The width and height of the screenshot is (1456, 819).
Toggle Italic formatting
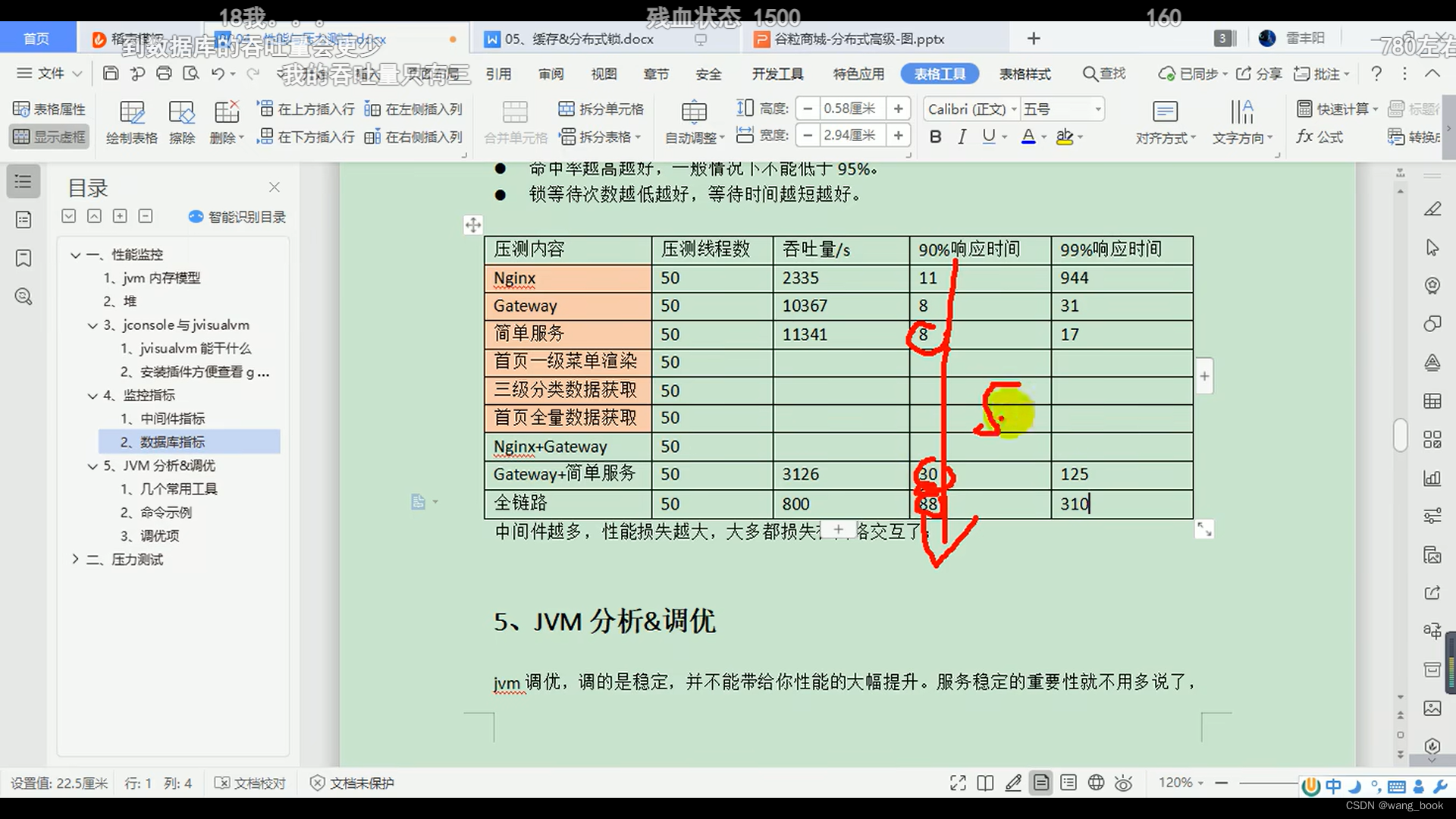[x=962, y=136]
